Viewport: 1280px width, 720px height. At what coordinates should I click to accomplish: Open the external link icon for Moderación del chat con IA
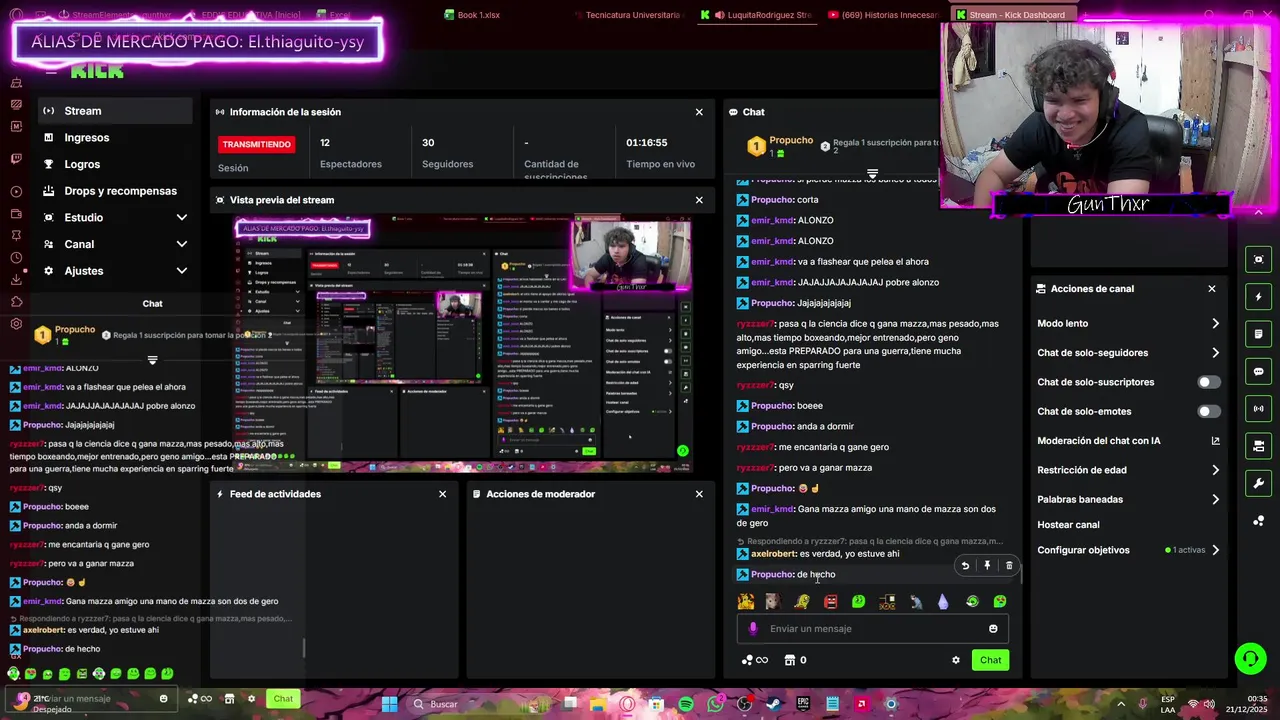click(x=1216, y=441)
